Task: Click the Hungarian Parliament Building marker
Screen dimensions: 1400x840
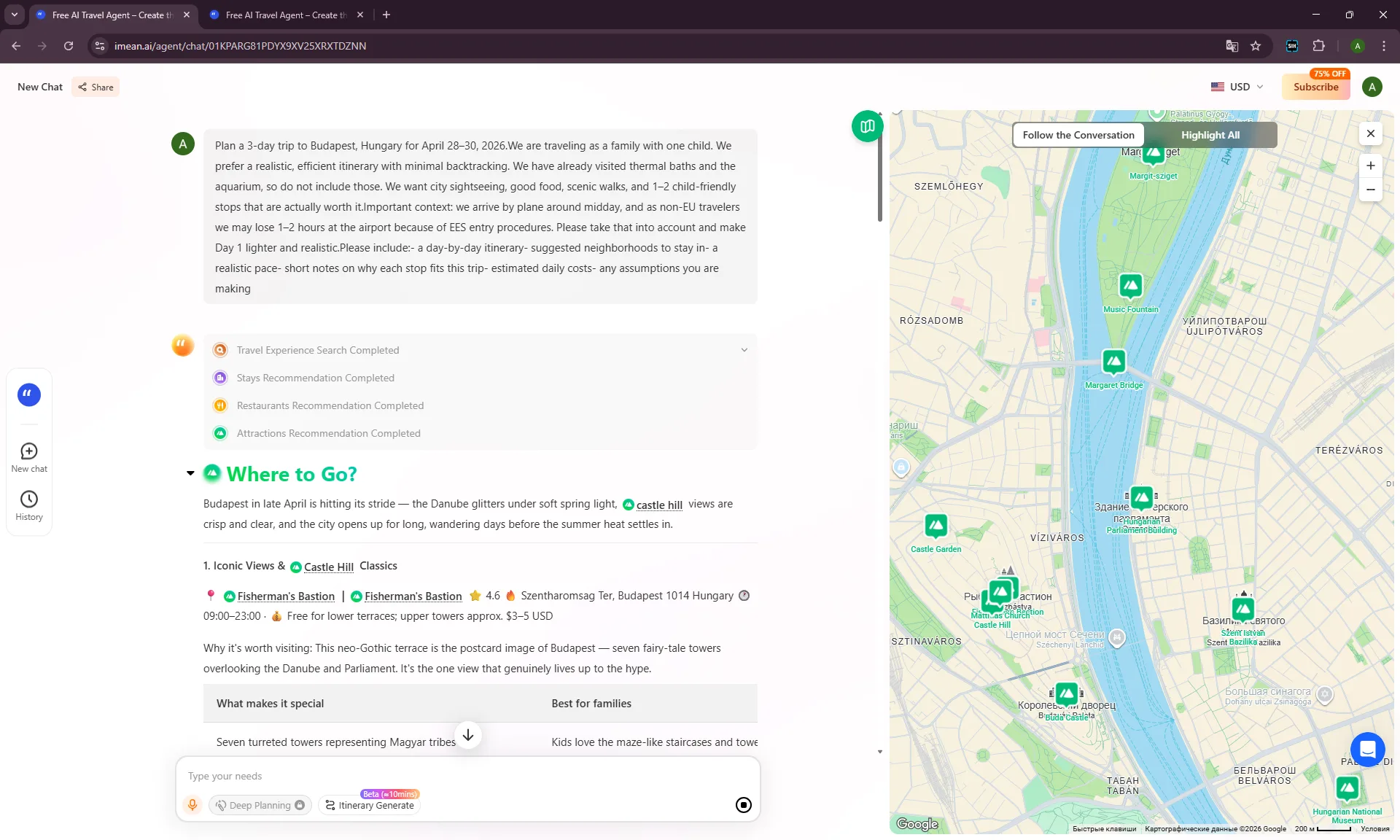Action: point(1142,498)
